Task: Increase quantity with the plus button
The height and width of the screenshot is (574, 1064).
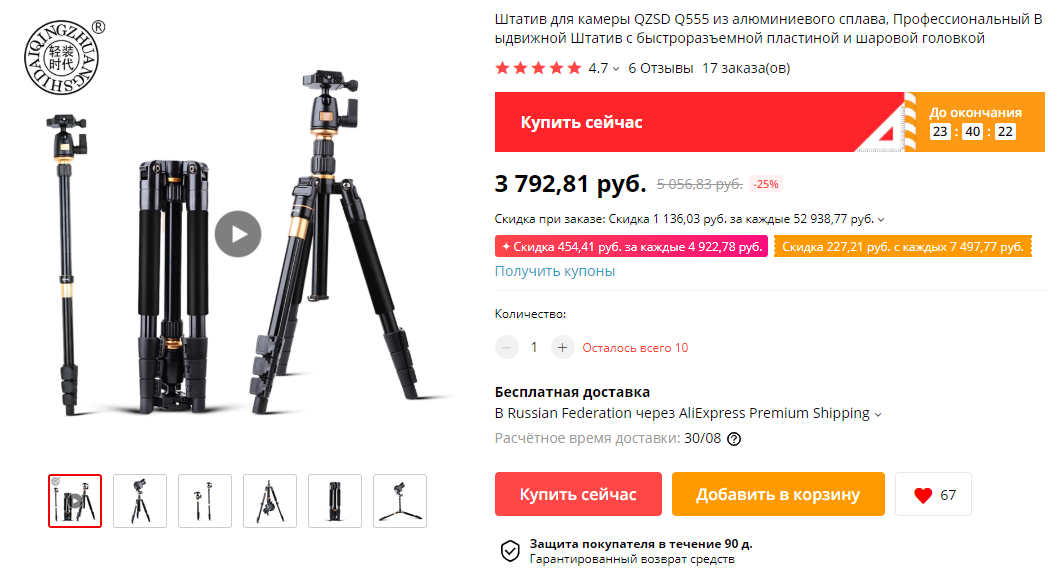Action: (562, 347)
